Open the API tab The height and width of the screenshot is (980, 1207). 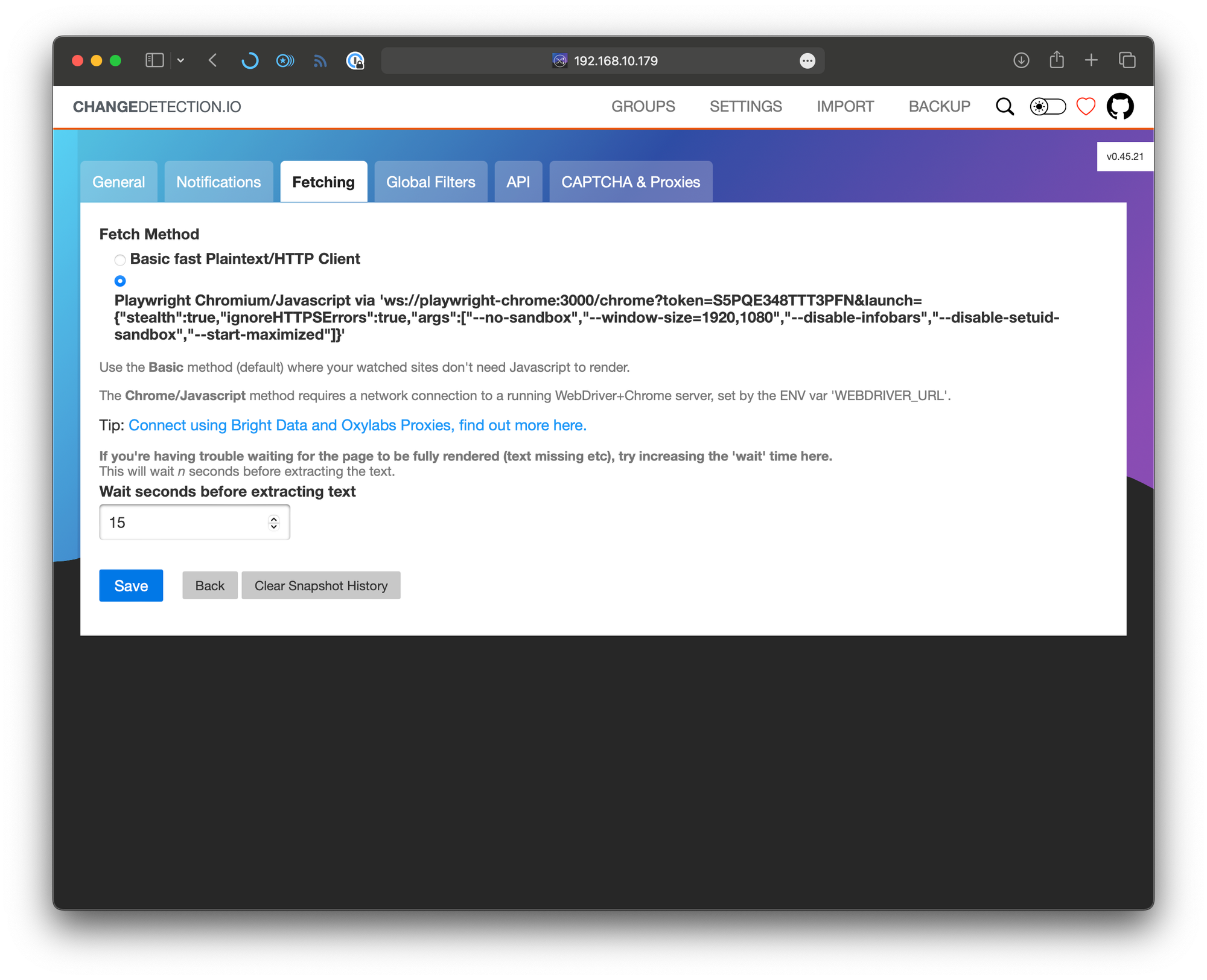point(518,182)
